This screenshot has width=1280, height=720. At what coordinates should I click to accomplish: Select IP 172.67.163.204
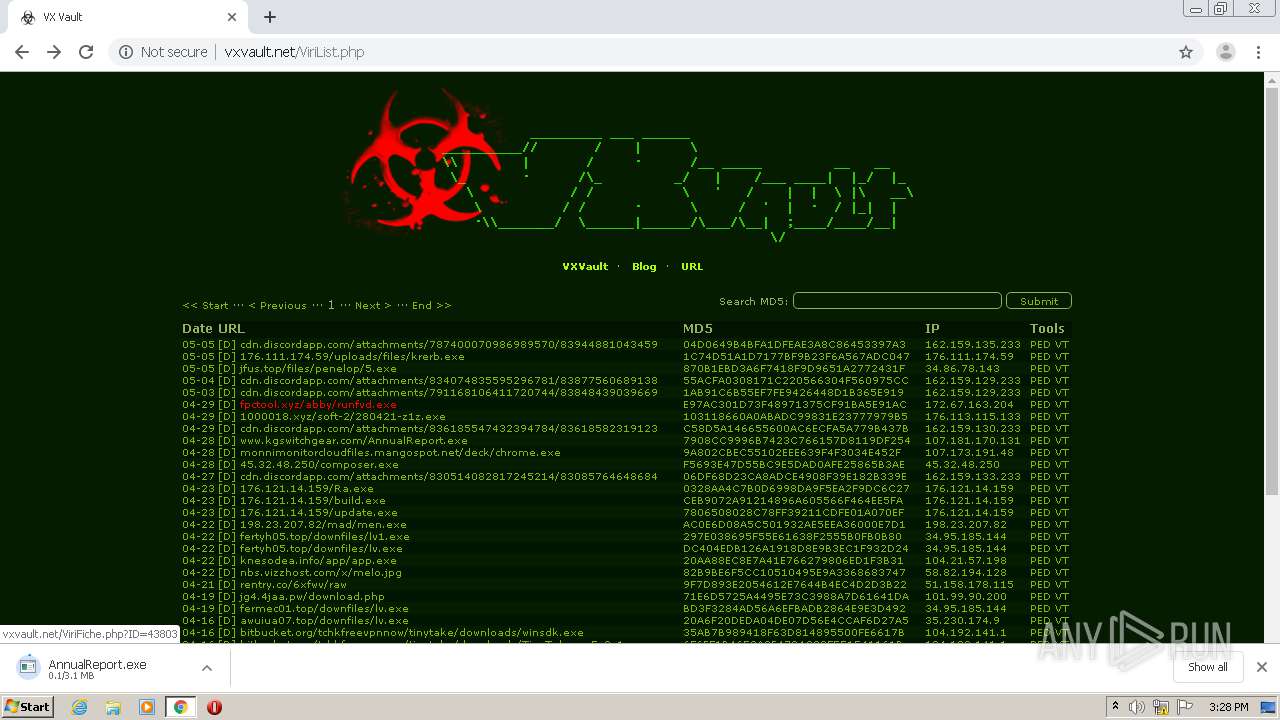(x=969, y=404)
